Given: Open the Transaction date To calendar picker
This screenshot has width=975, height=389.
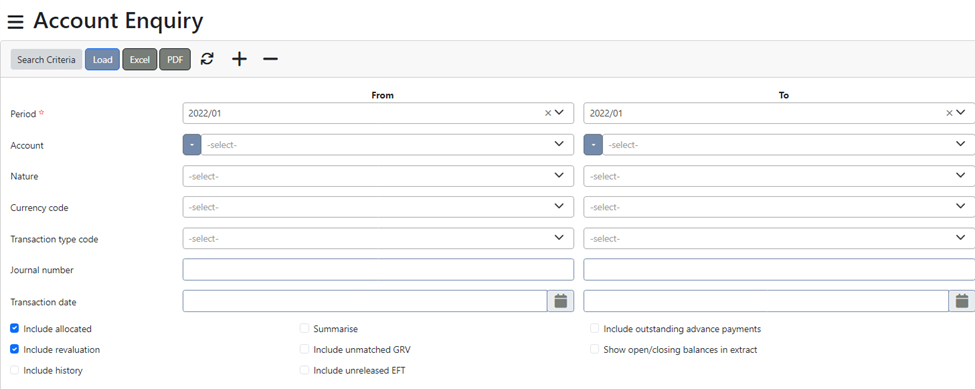Looking at the screenshot, I should pos(962,301).
